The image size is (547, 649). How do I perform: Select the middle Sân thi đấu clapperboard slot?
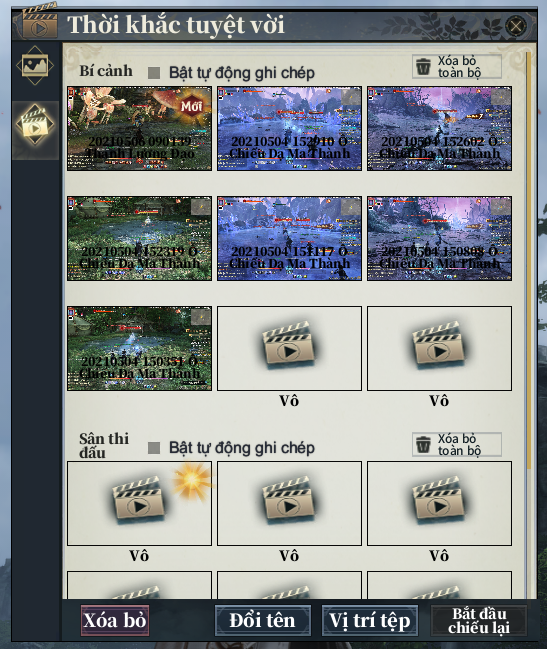click(289, 503)
